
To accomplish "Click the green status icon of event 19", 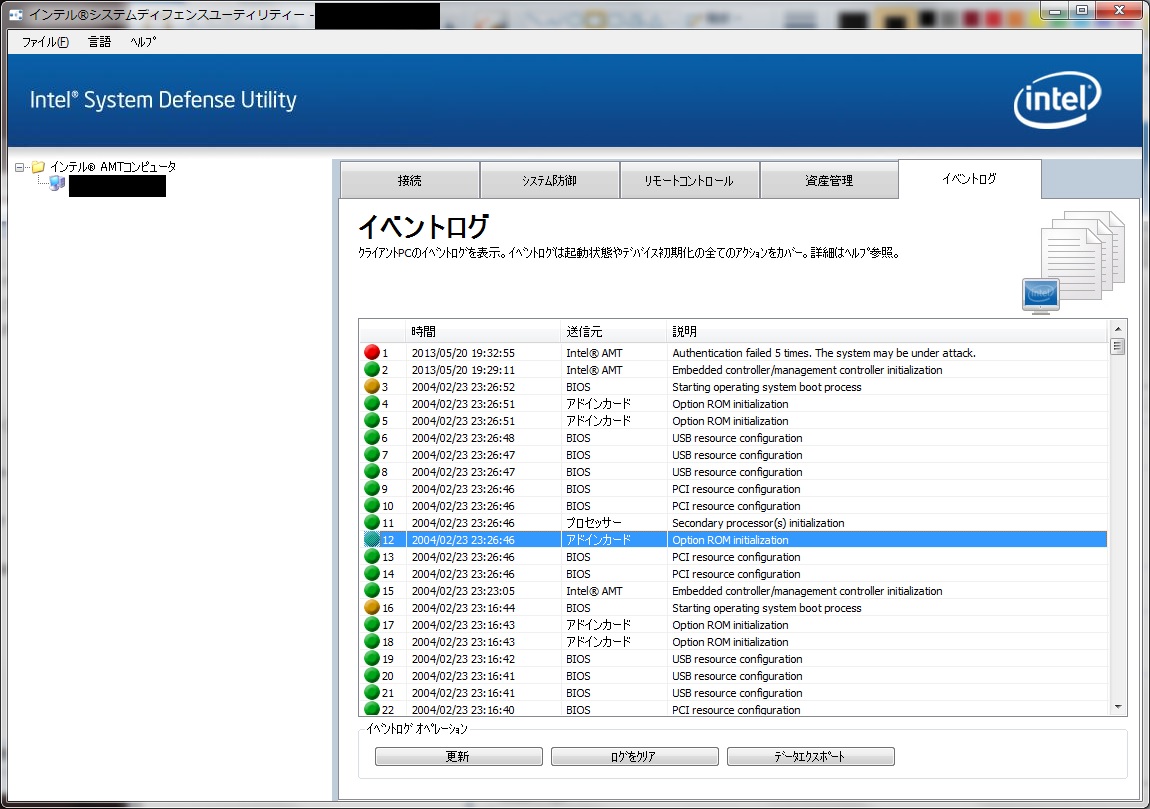I will click(372, 659).
